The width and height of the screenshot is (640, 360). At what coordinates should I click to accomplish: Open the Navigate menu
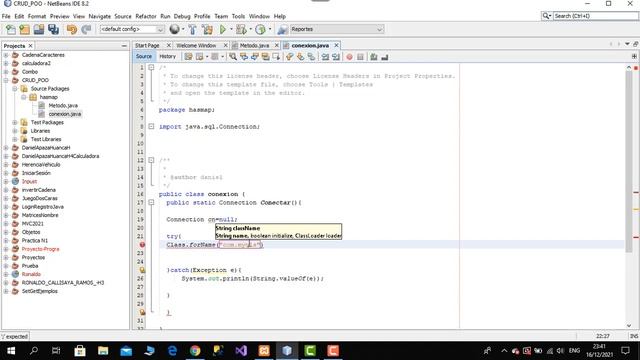click(100, 16)
